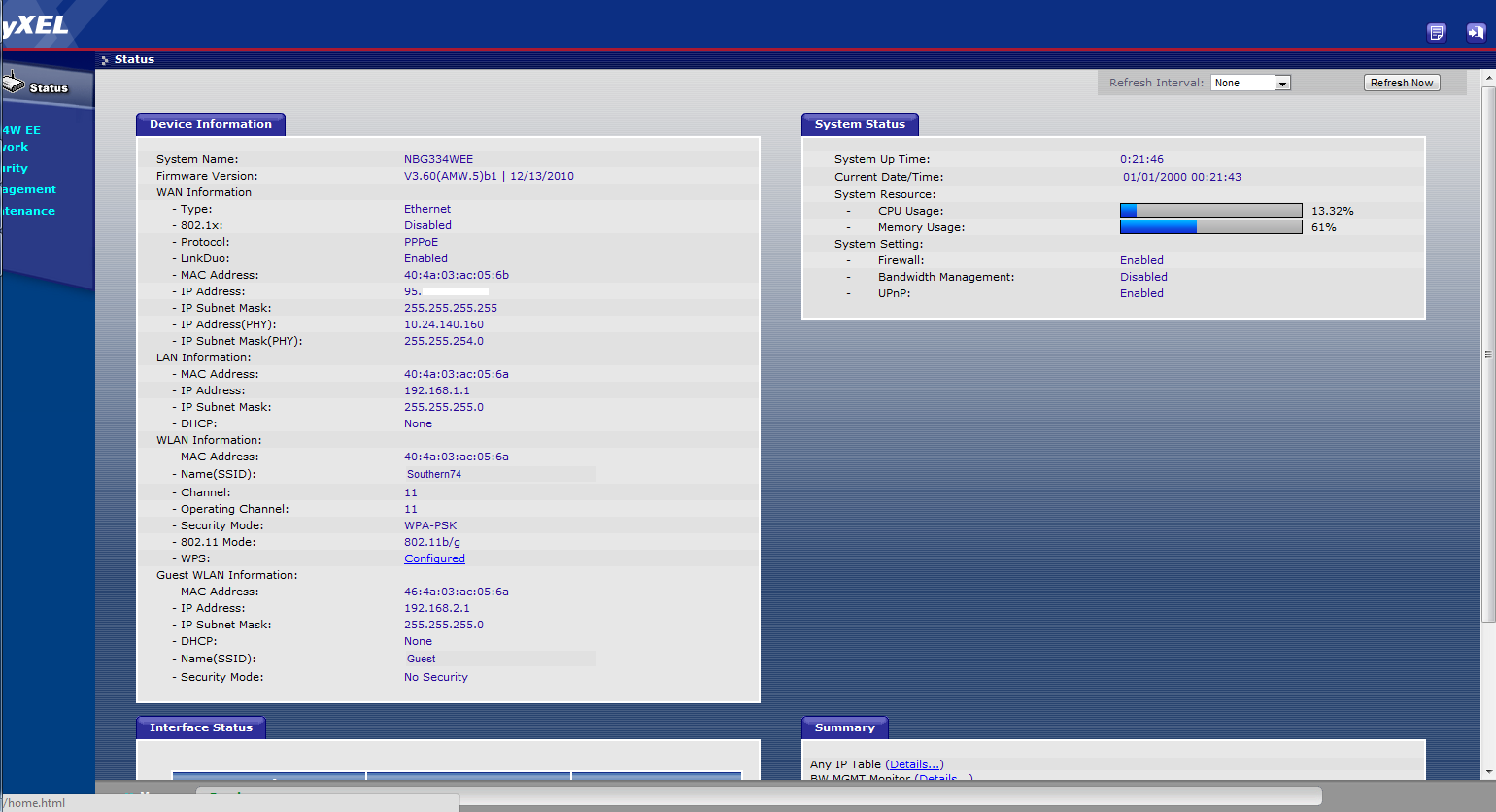
Task: Open the WPS Configured link
Action: tap(434, 558)
